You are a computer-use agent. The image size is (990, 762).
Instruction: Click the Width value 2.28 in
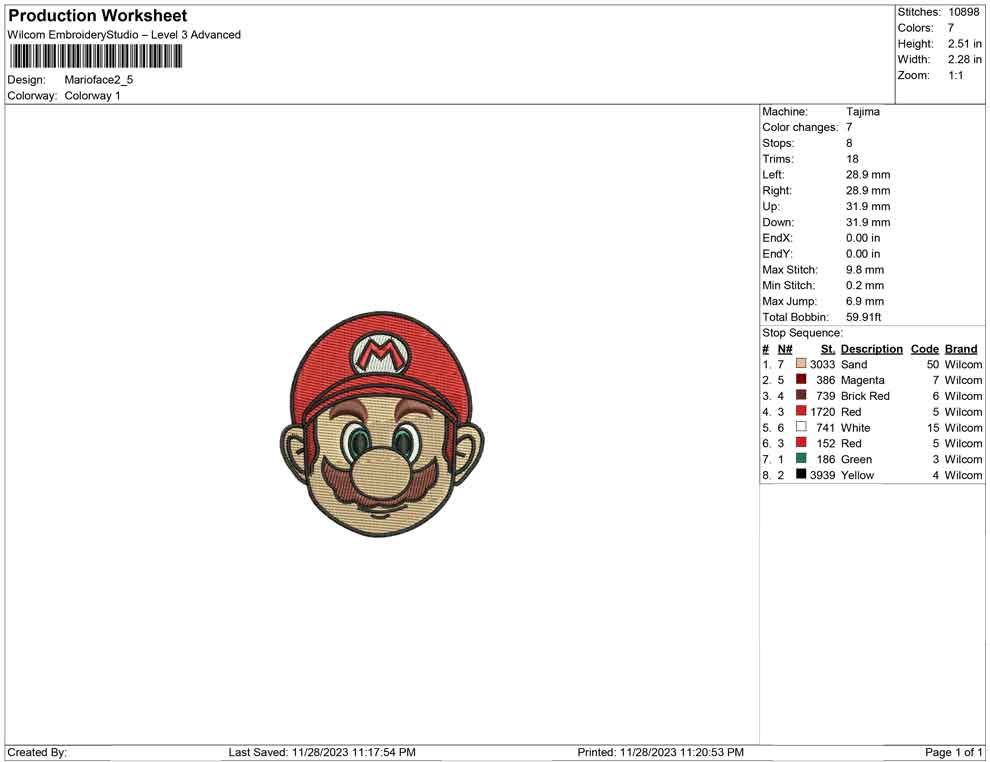pos(965,59)
